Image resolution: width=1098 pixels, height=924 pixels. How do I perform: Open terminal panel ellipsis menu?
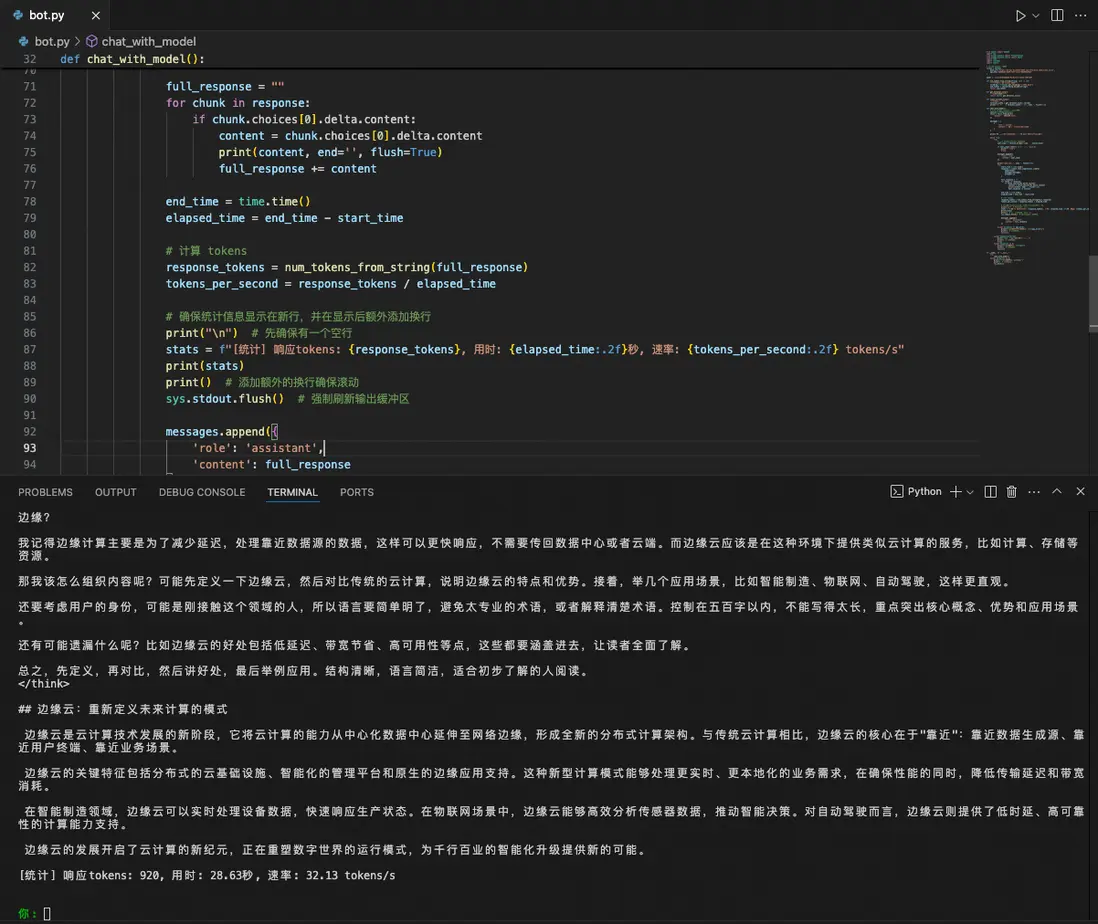[x=1032, y=492]
